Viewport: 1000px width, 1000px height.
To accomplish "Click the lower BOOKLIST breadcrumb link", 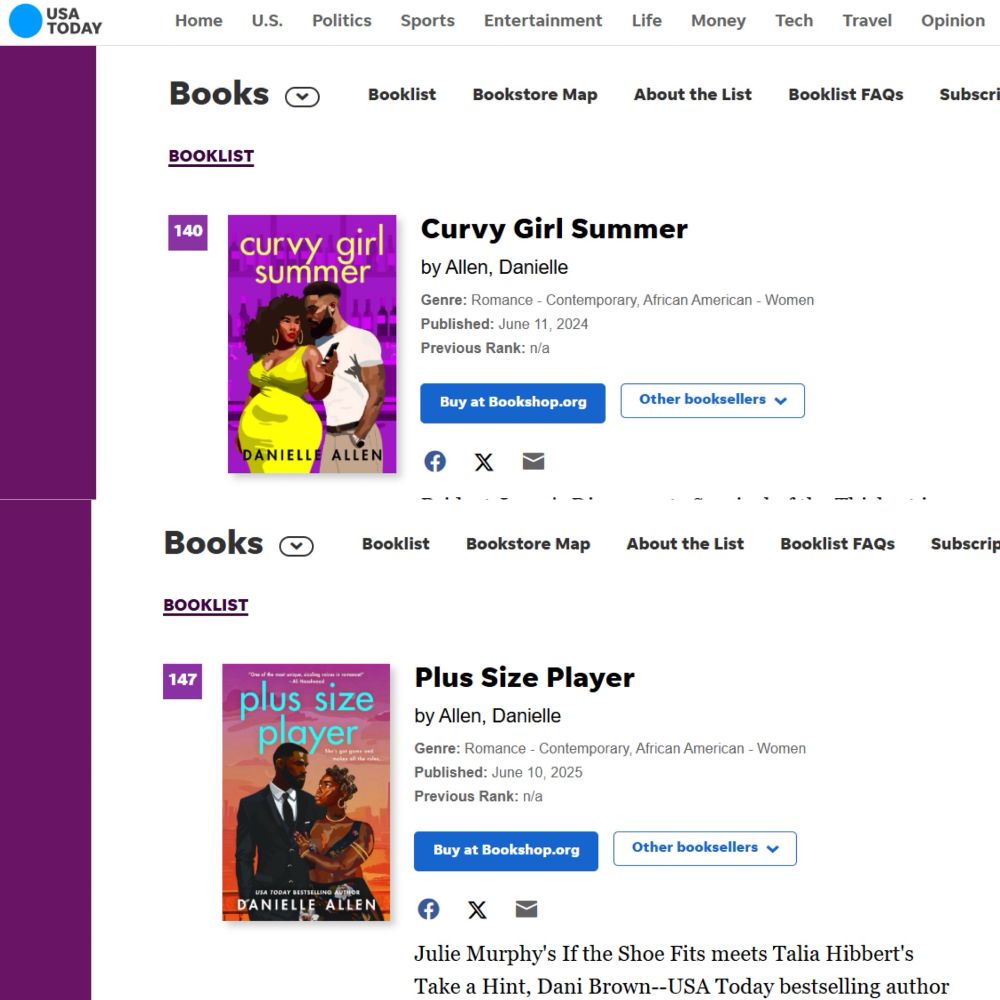I will 205,605.
